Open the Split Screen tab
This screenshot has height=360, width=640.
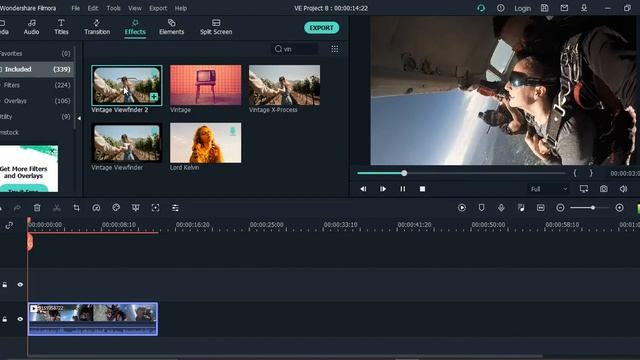click(216, 27)
